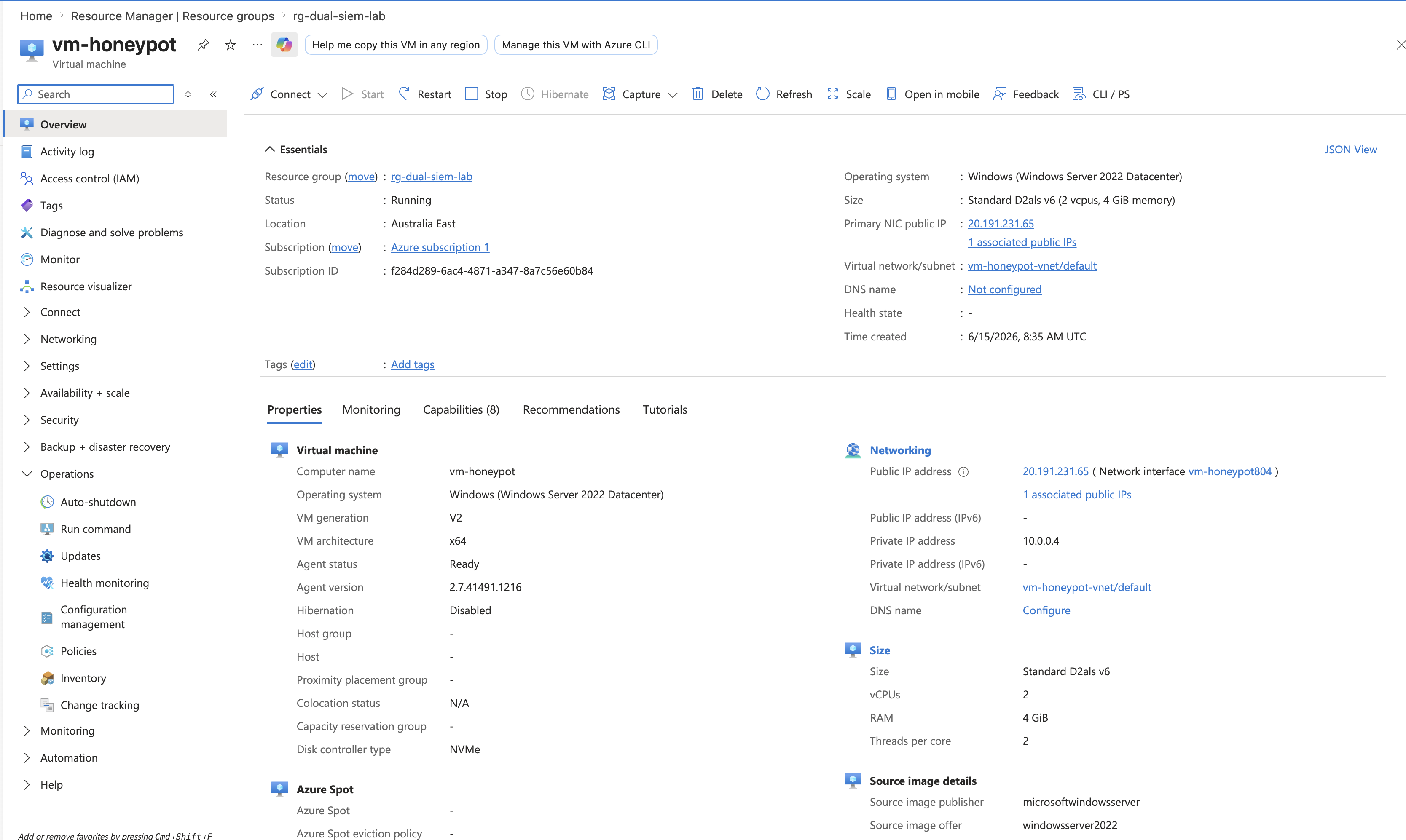Select Overview in sidebar
The width and height of the screenshot is (1406, 840).
pyautogui.click(x=115, y=124)
